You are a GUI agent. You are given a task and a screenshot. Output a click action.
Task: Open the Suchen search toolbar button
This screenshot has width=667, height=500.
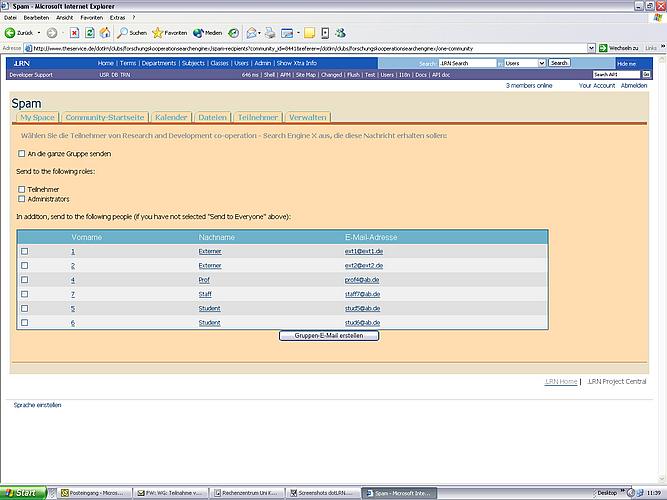tap(130, 33)
